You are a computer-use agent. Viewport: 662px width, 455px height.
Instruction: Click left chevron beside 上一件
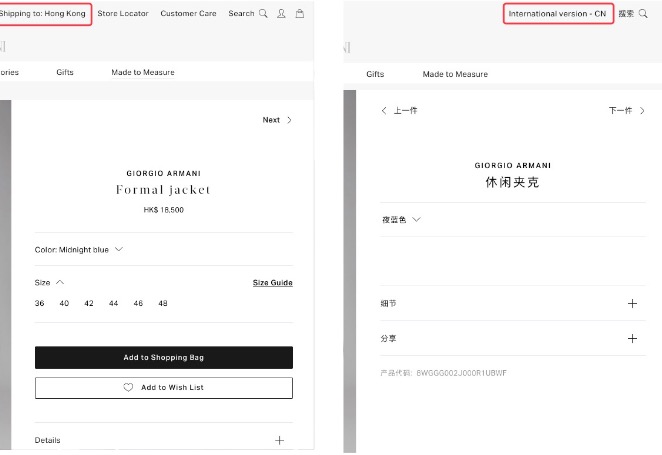click(384, 111)
